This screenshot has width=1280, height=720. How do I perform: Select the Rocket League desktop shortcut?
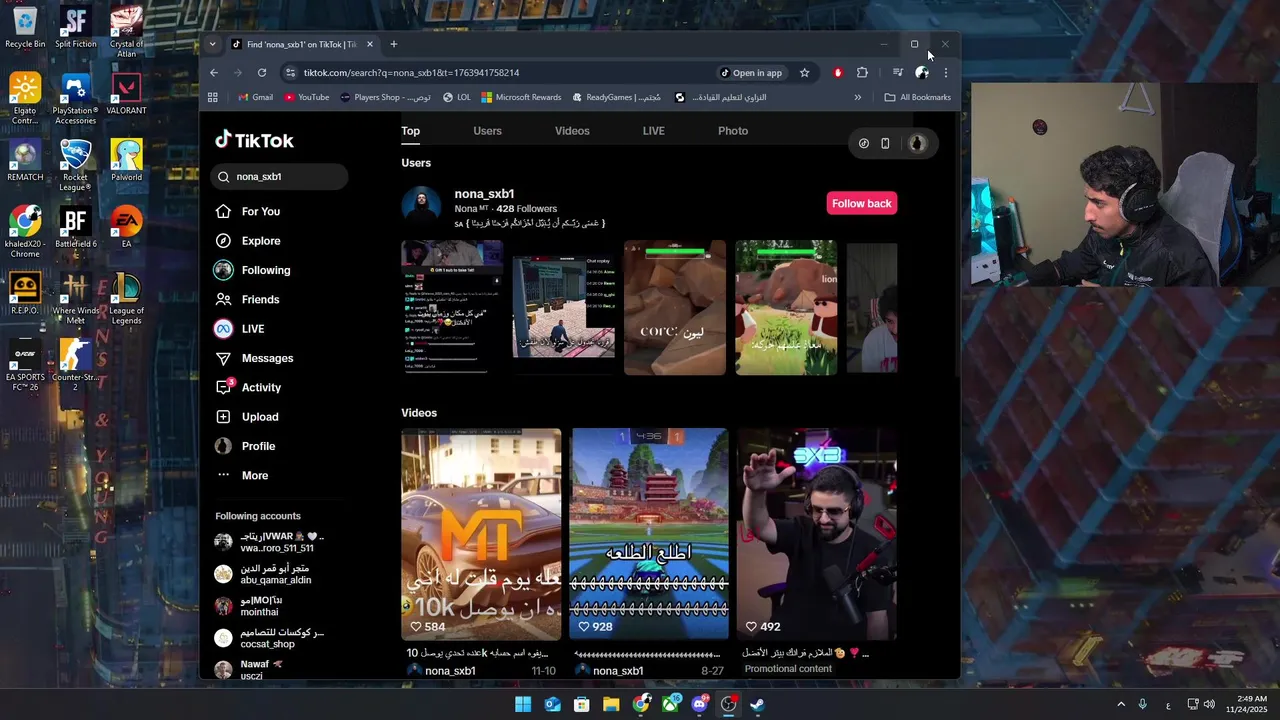[x=75, y=166]
